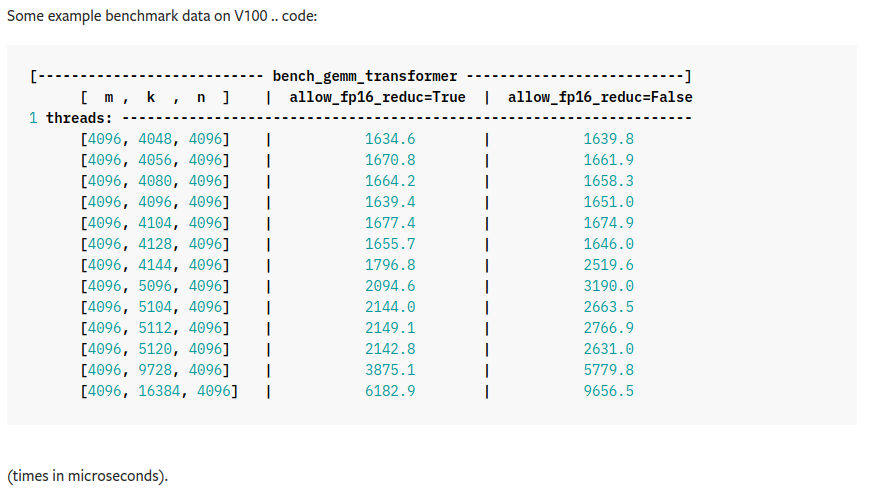870x492 pixels.
Task: Click the value 1661.9
Action: coord(609,160)
